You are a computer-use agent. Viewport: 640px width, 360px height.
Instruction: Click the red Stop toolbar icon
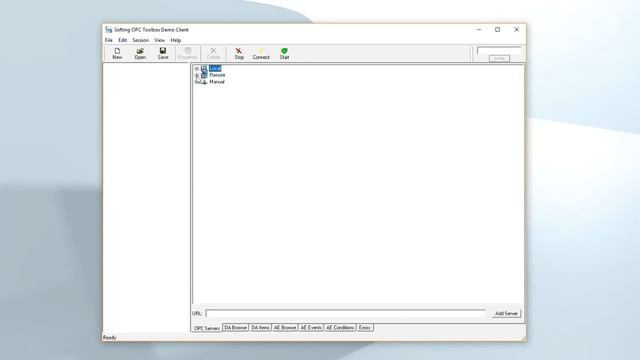(239, 51)
